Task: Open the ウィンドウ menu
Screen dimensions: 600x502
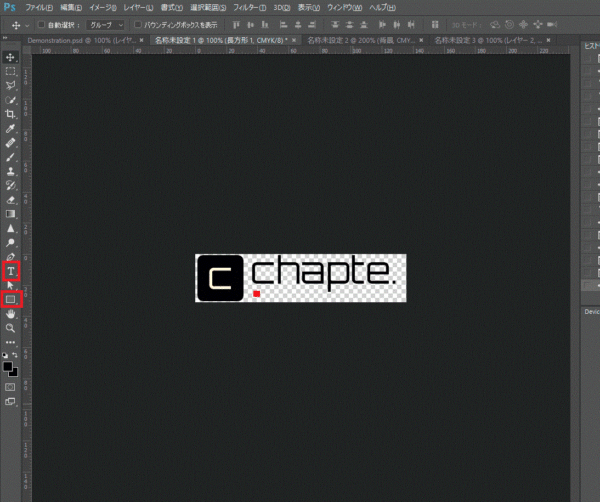Action: tap(344, 8)
